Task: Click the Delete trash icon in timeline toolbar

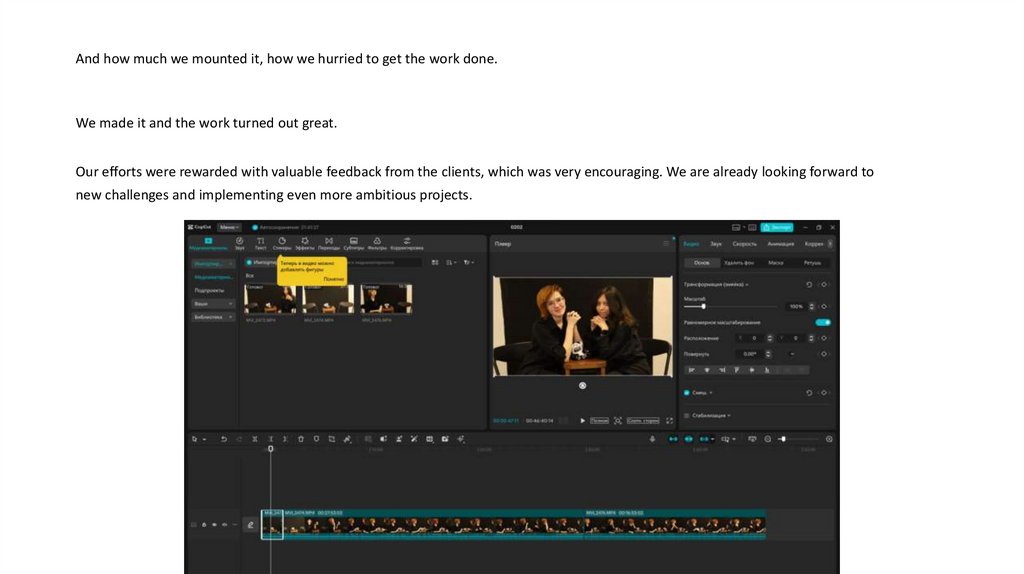Action: [301, 439]
